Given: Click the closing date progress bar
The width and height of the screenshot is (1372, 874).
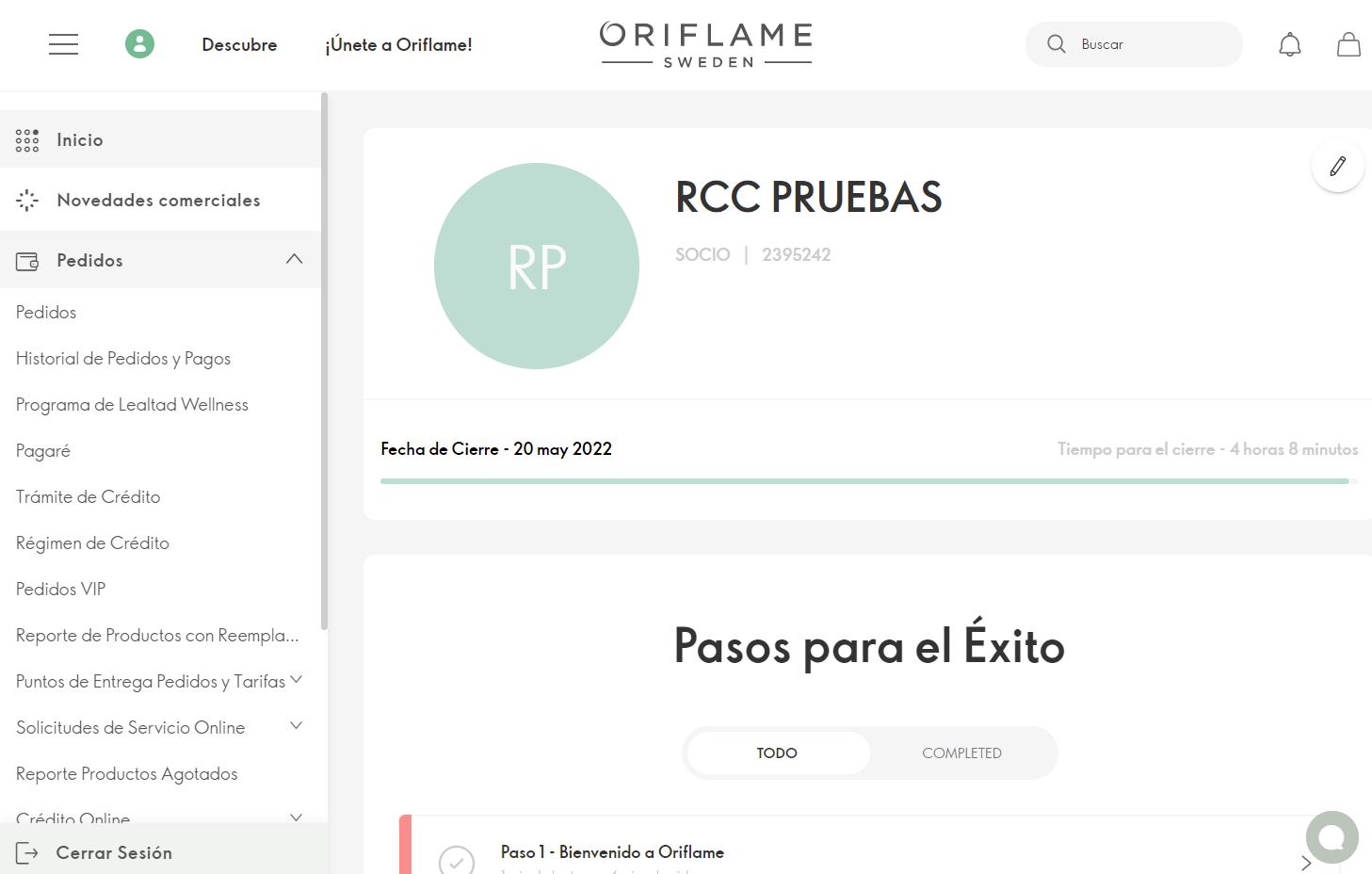Looking at the screenshot, I should coord(869,481).
